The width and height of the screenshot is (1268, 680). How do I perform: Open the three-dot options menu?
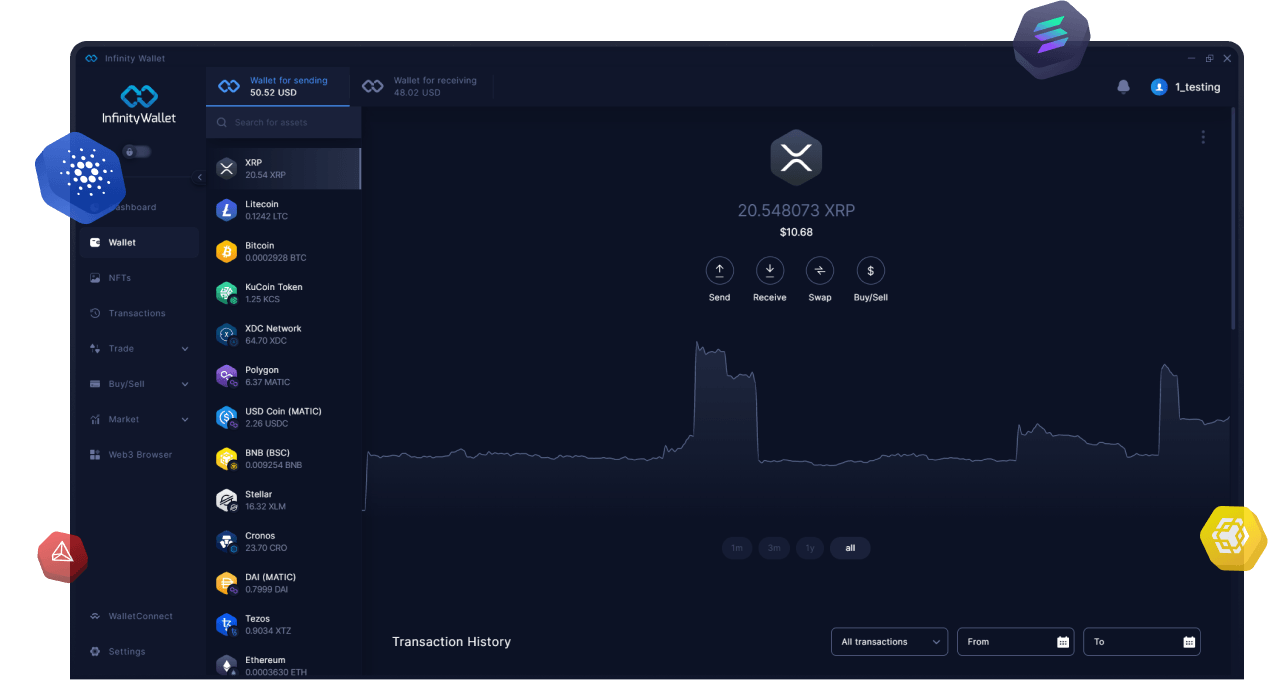1203,137
